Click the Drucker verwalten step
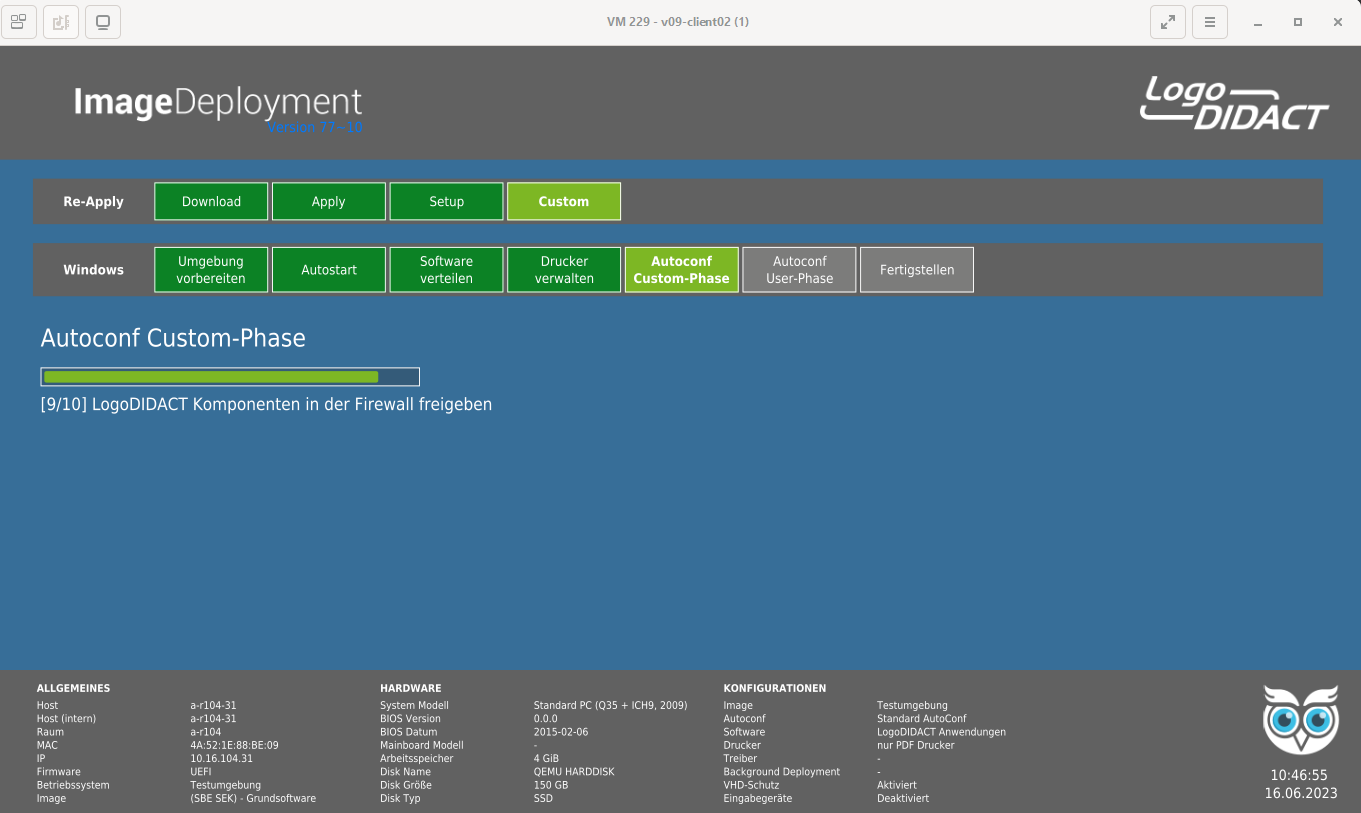 click(x=564, y=270)
